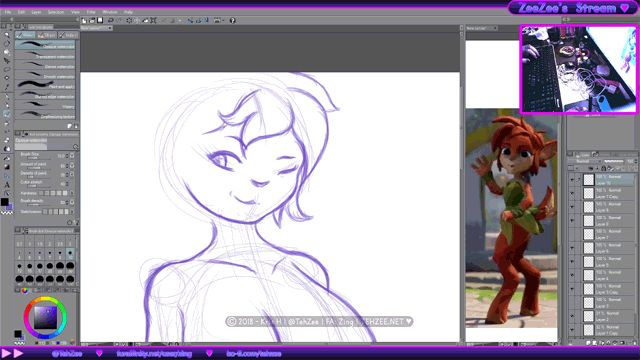Toggle visibility eye of Layer 8

click(x=572, y=220)
